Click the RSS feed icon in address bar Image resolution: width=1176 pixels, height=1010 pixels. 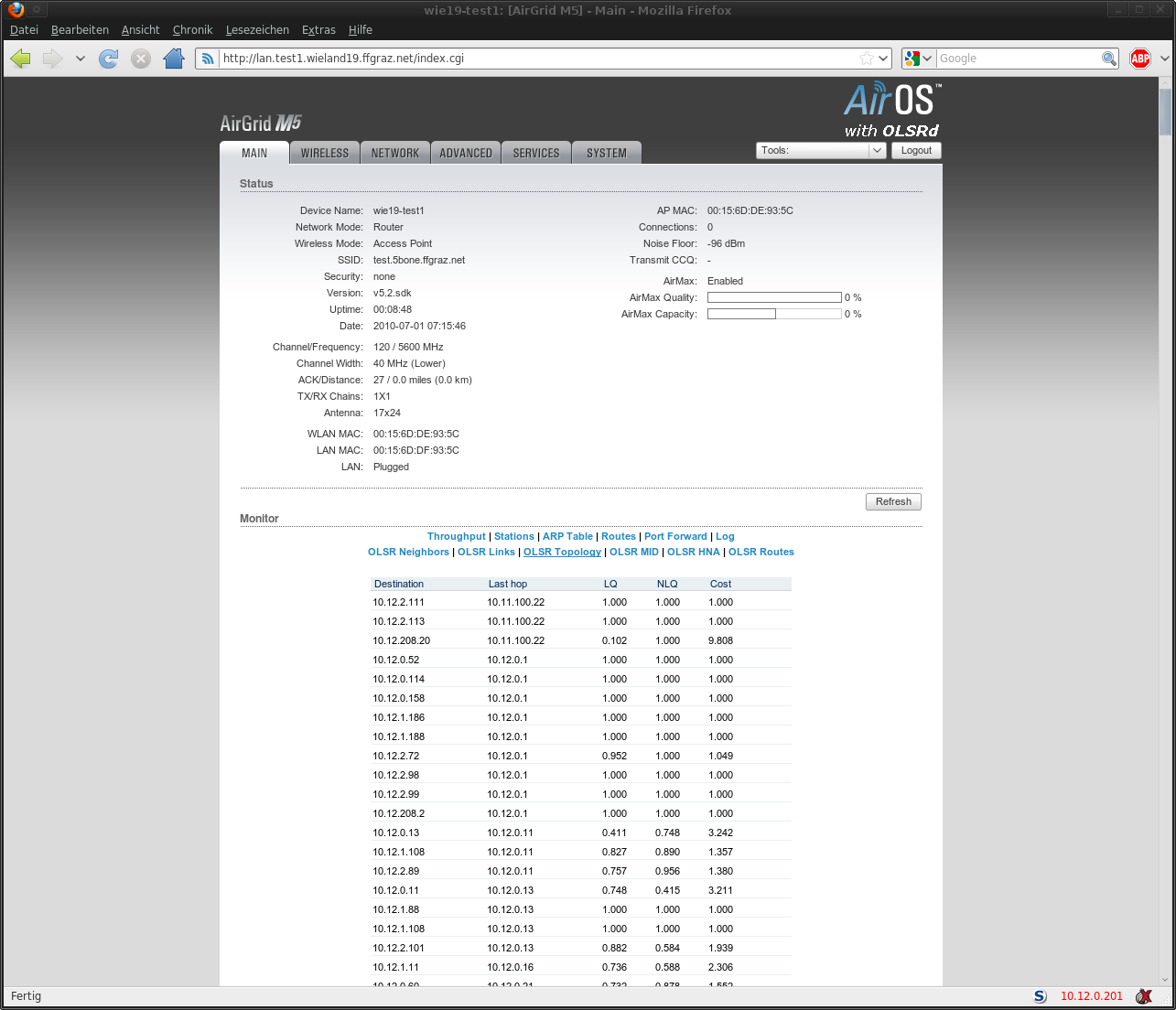coord(208,59)
